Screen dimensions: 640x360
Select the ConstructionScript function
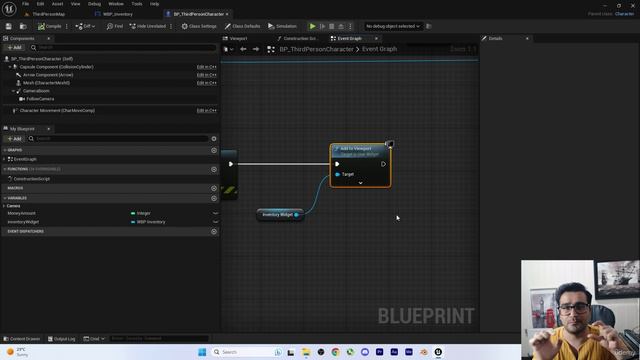[x=31, y=179]
